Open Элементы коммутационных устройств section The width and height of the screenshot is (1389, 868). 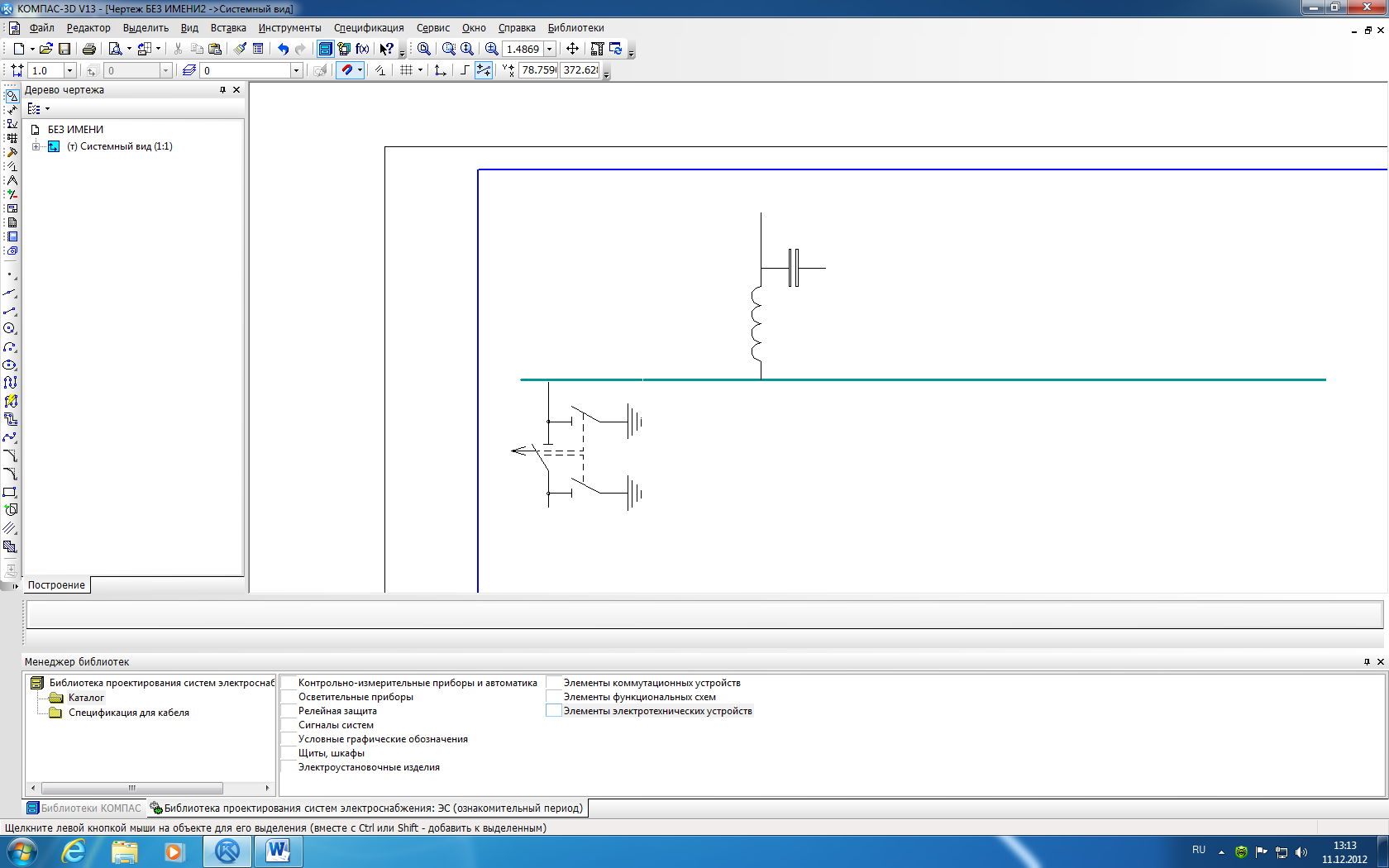click(x=652, y=683)
